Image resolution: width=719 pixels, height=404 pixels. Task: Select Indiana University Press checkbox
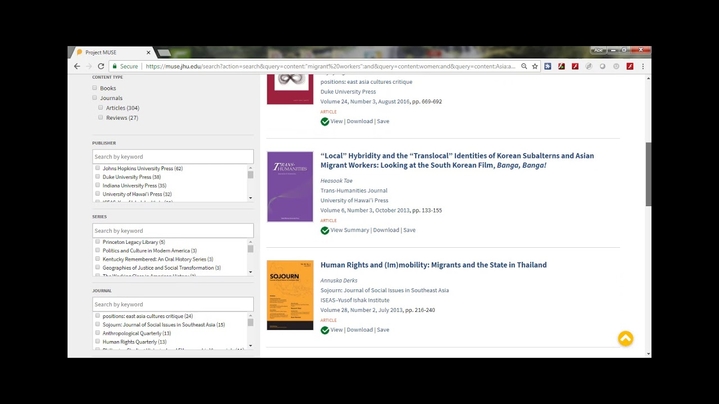(97, 185)
